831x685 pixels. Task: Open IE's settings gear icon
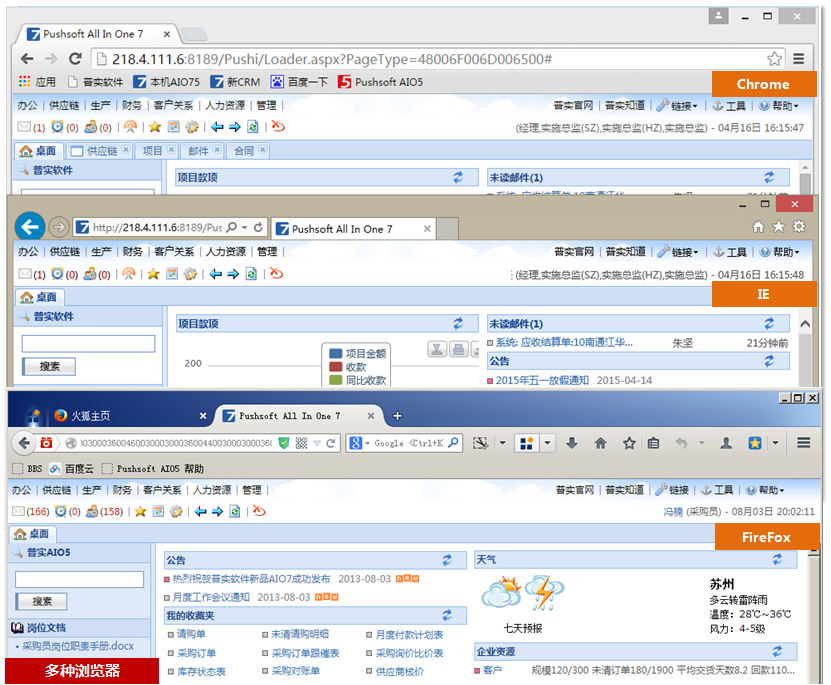click(x=799, y=227)
